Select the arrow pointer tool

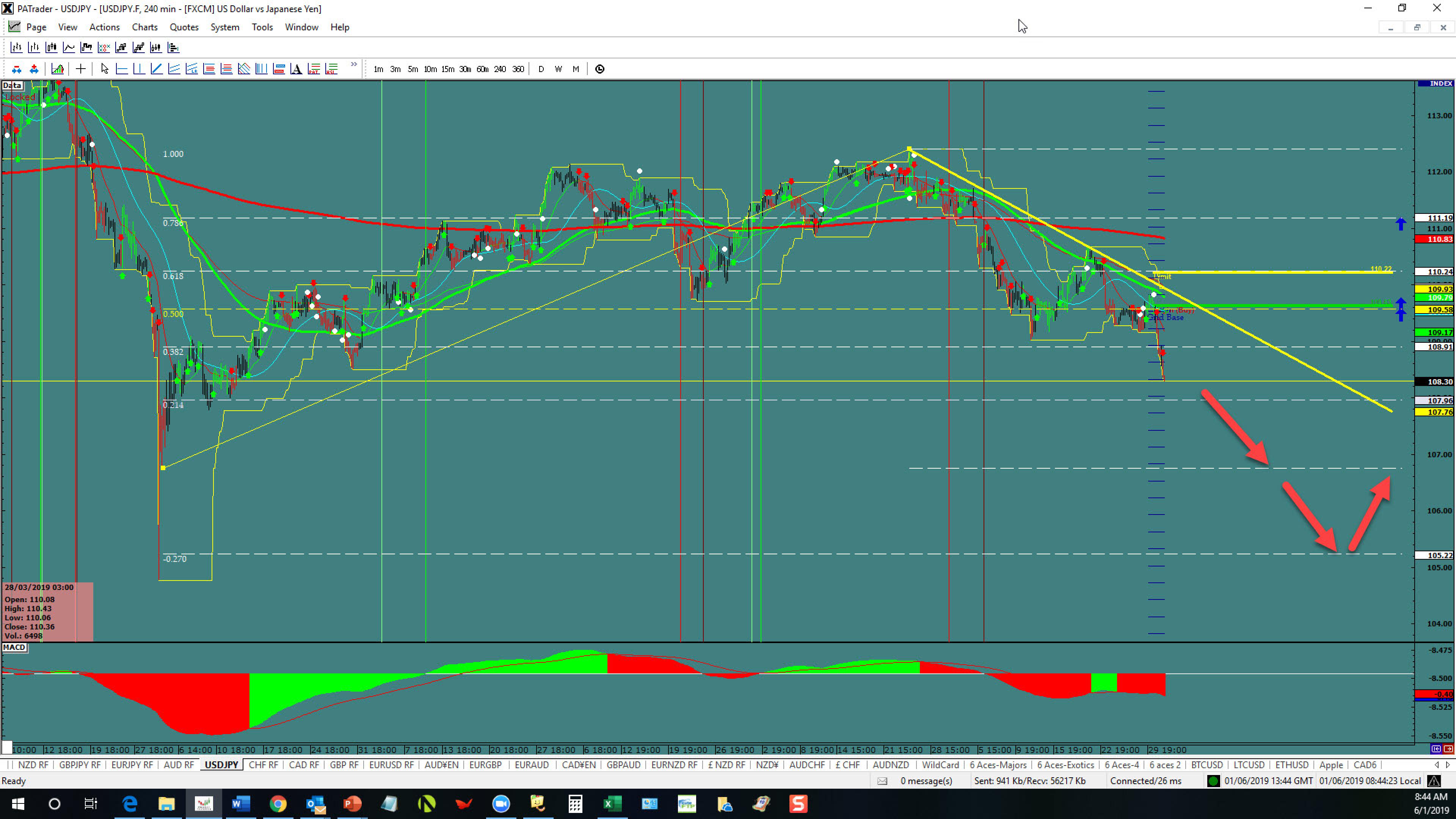coord(105,69)
